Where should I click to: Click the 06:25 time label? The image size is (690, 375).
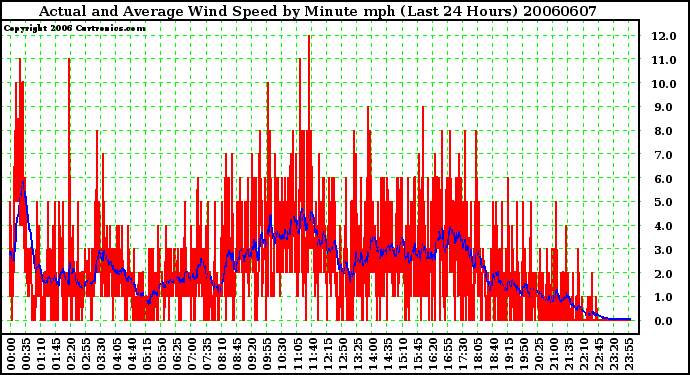pos(177,354)
